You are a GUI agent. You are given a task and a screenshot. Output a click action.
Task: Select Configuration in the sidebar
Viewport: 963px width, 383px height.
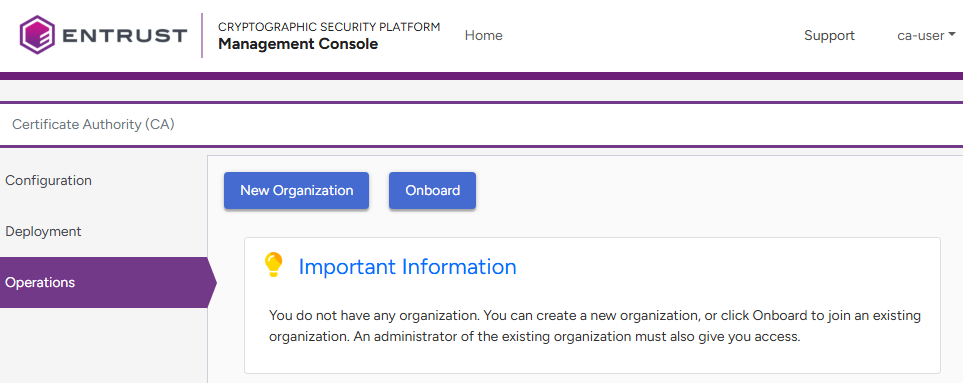[x=49, y=180]
